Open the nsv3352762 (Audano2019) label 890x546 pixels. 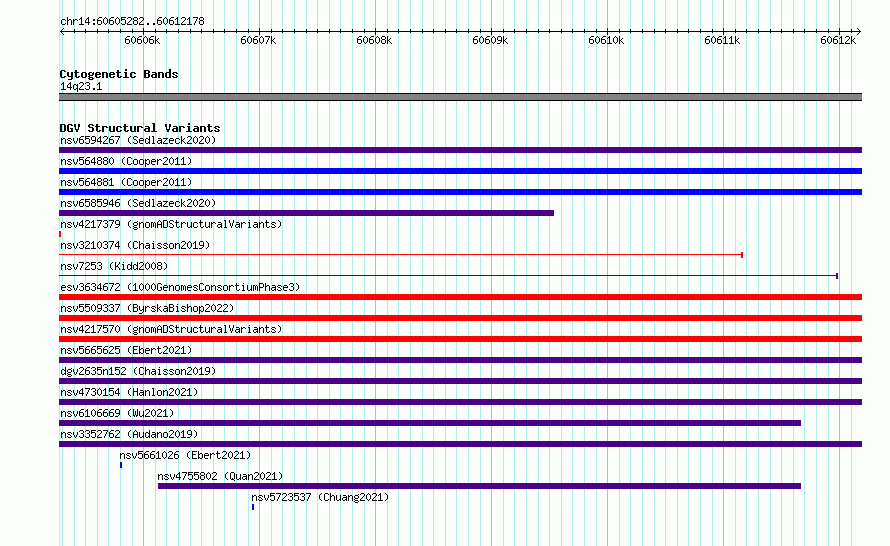pos(129,434)
